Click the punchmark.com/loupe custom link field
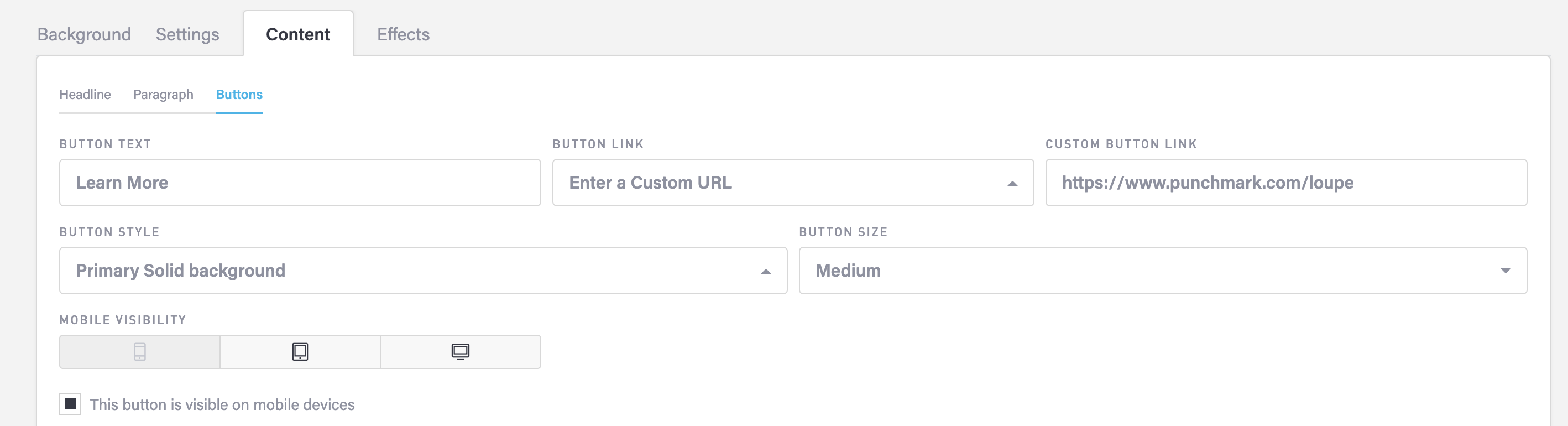Screen dimensions: 1568x426 (x=1285, y=183)
